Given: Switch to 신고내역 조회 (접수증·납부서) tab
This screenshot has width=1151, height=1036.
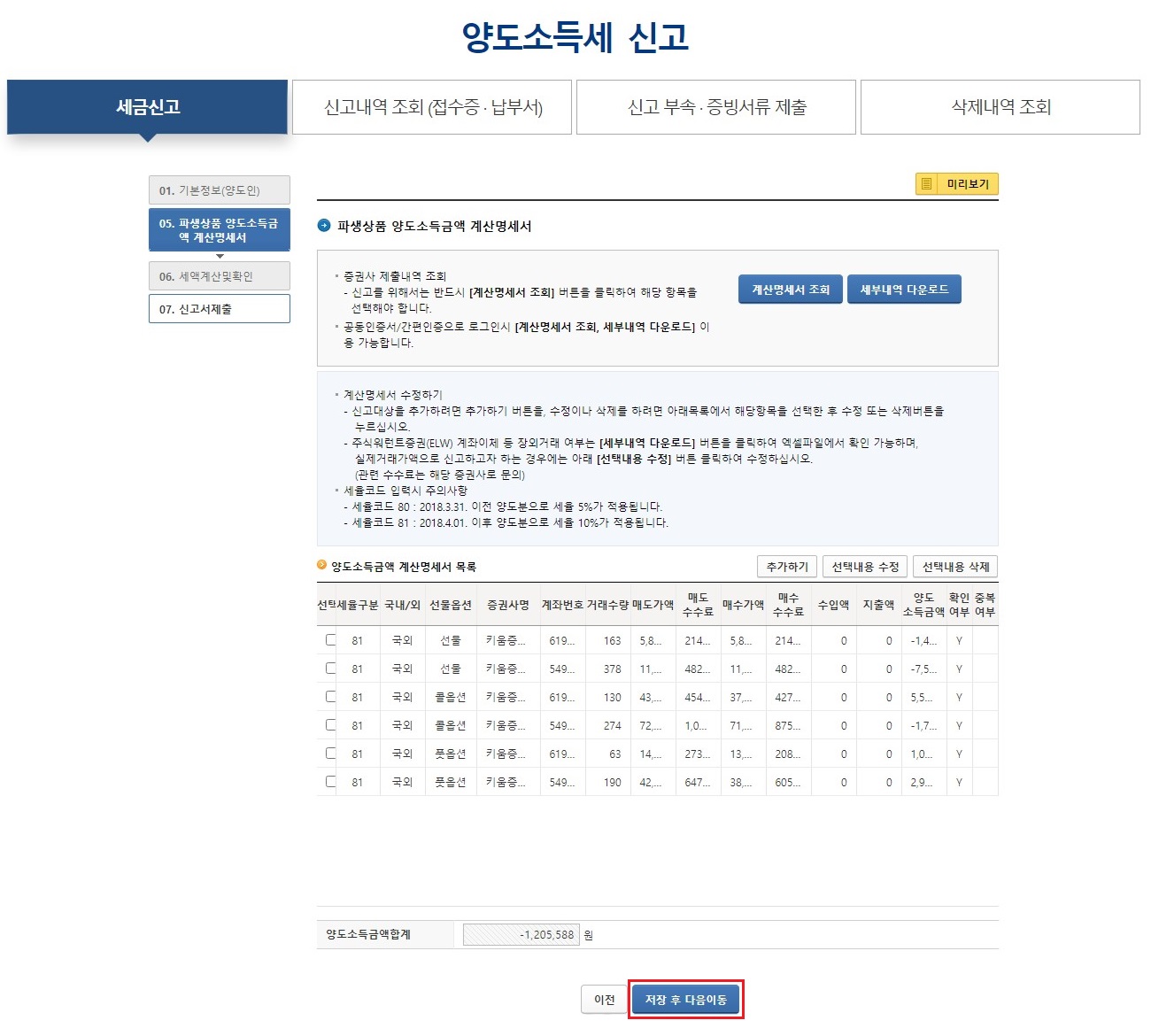Looking at the screenshot, I should [x=432, y=107].
